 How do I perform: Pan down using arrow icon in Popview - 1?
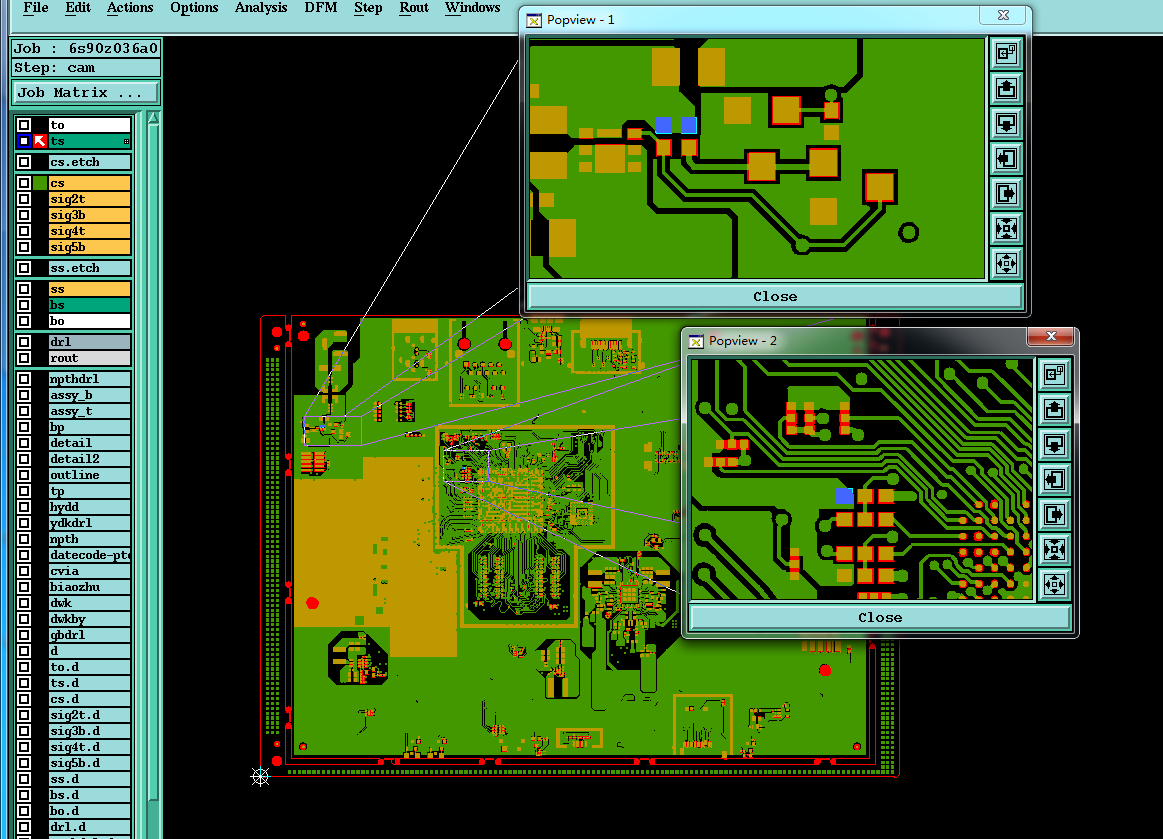(1006, 123)
